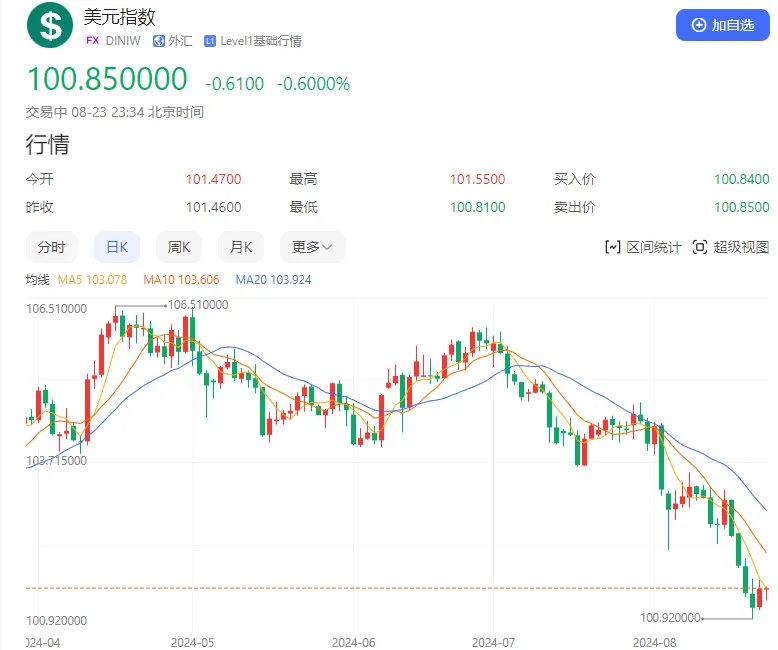This screenshot has height=650, width=778.
Task: Click the 外汇 globe icon
Action: pos(159,41)
